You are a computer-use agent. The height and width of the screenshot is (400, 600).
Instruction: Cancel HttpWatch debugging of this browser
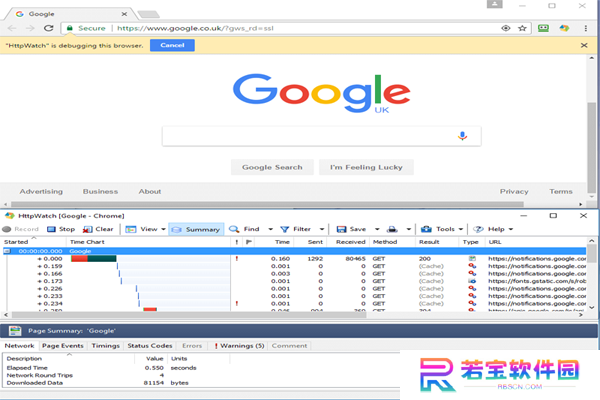pyautogui.click(x=172, y=45)
